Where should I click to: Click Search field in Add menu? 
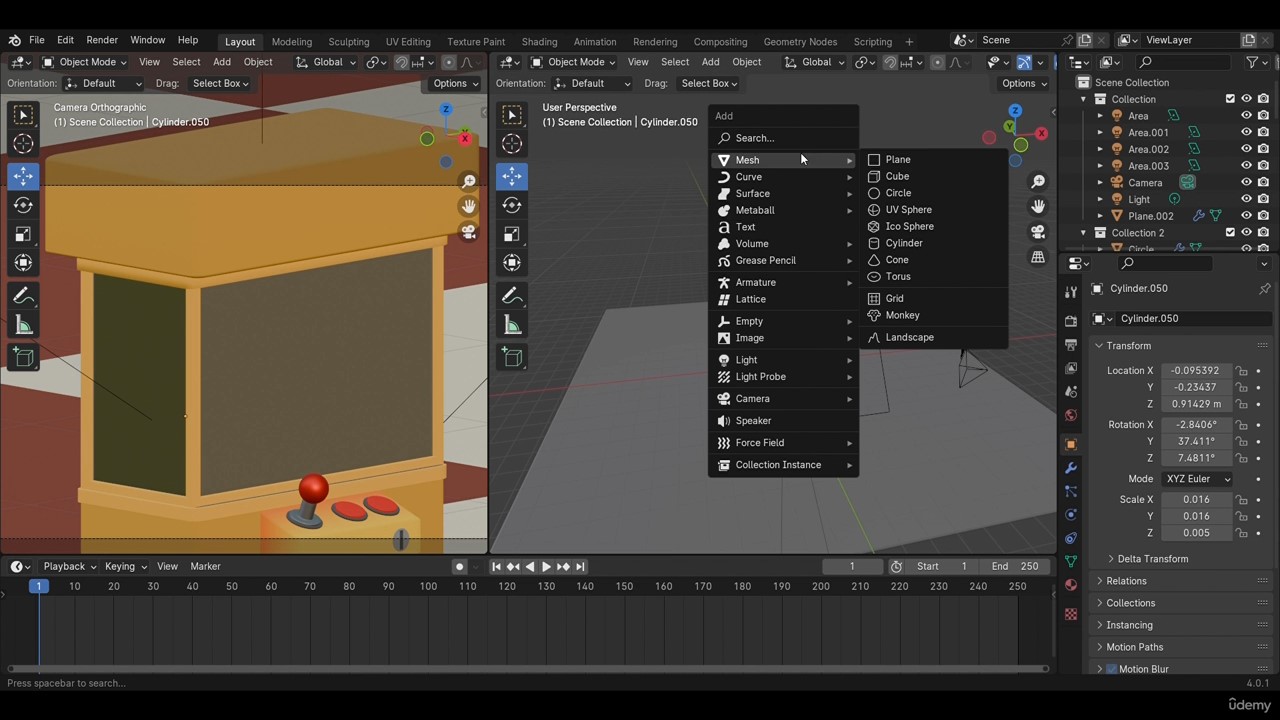tap(784, 138)
